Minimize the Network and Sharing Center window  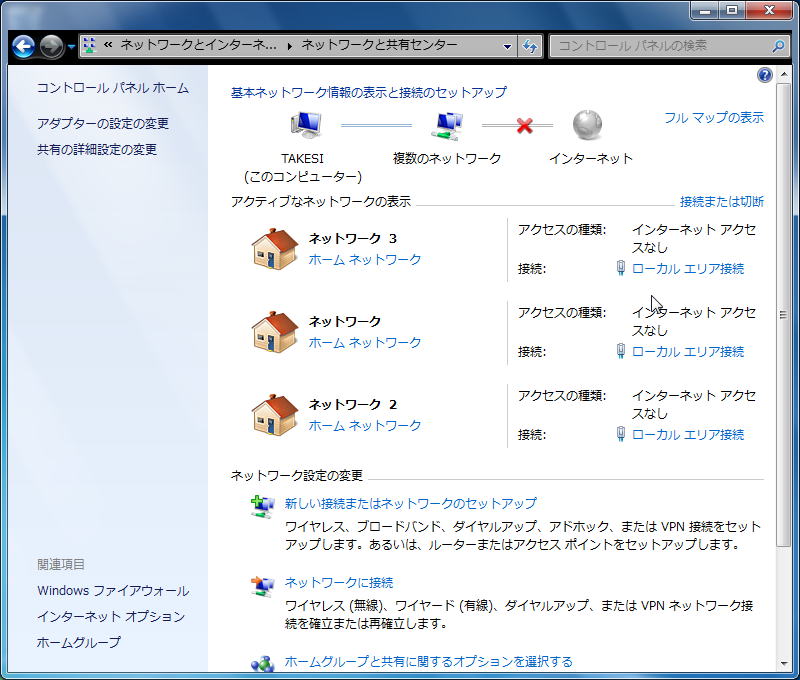tap(705, 10)
